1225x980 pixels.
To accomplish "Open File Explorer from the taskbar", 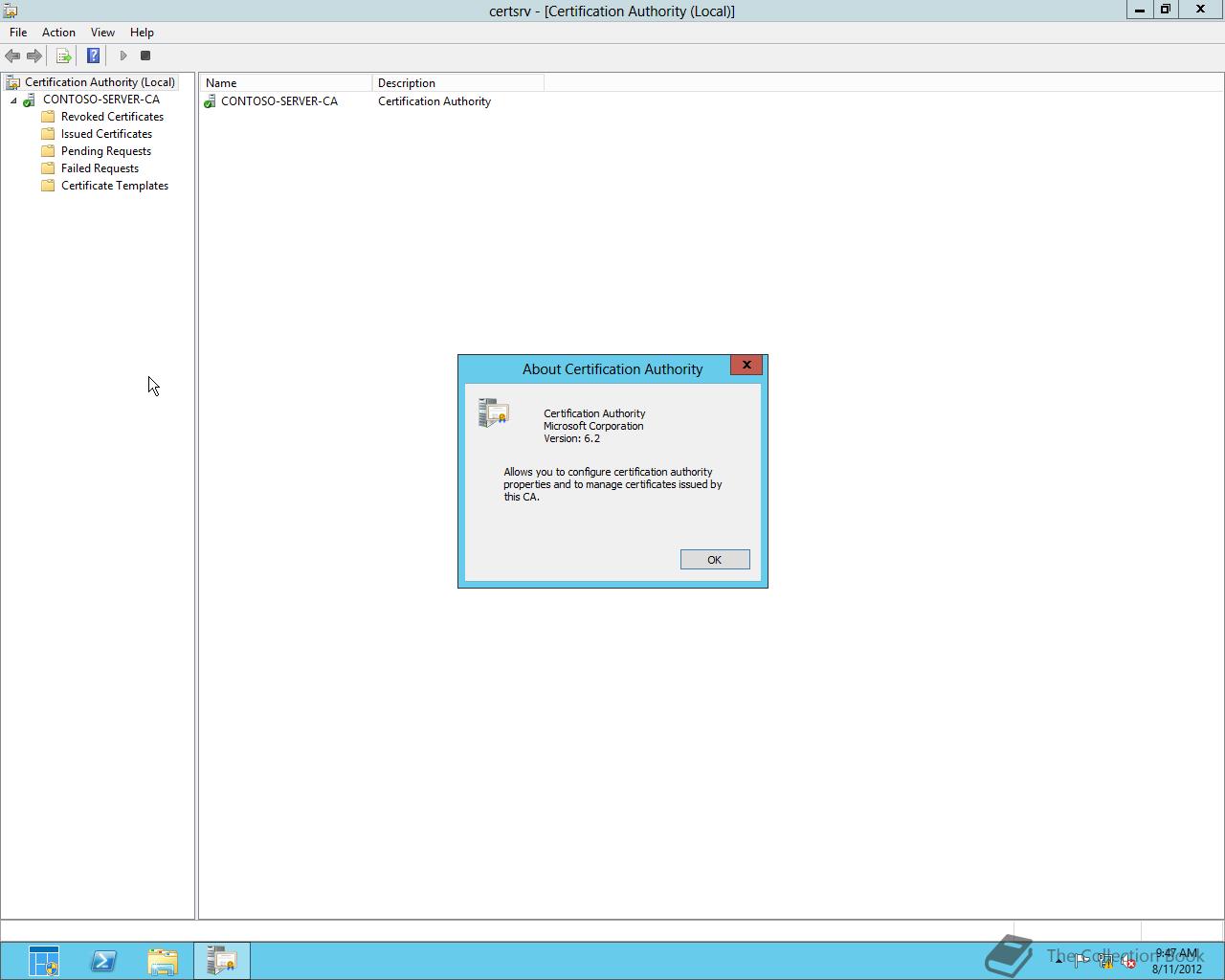I will [163, 961].
